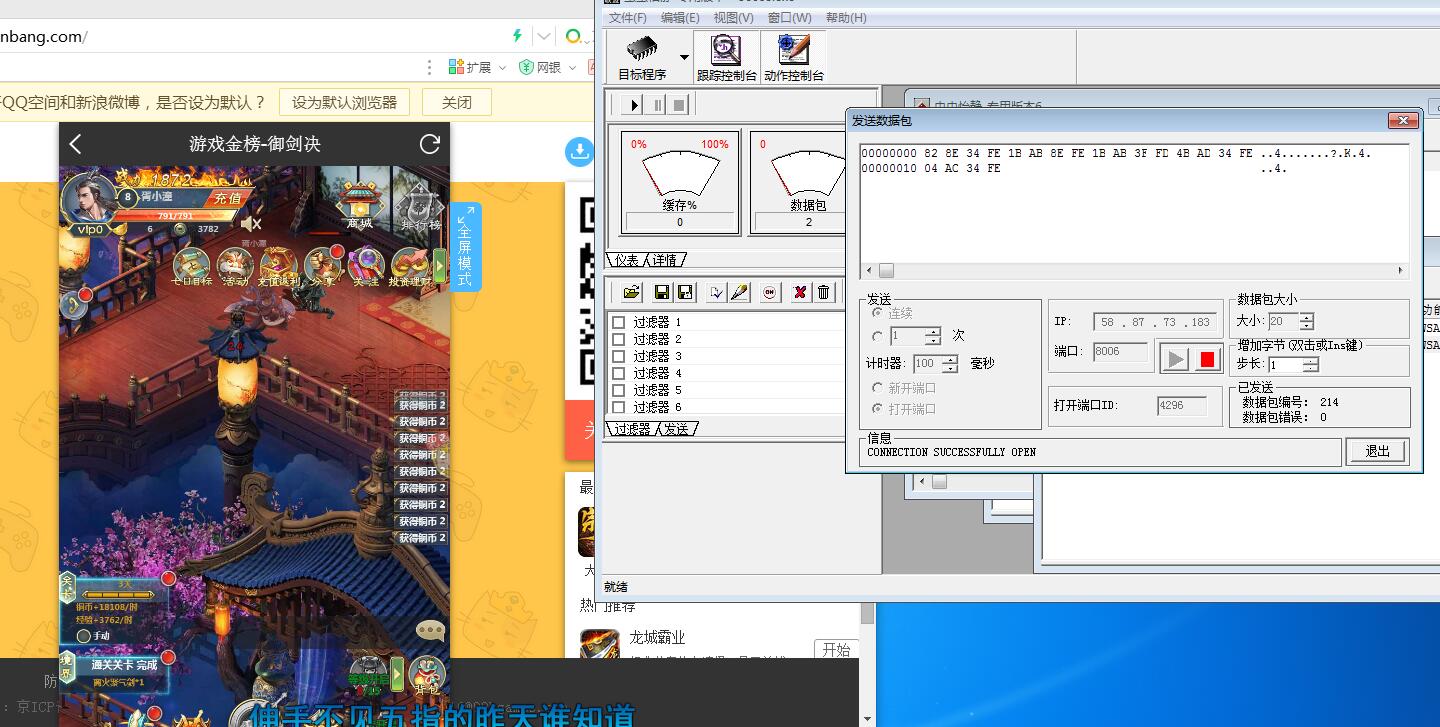Refresh the game with reload icon
The image size is (1440, 727).
point(430,144)
